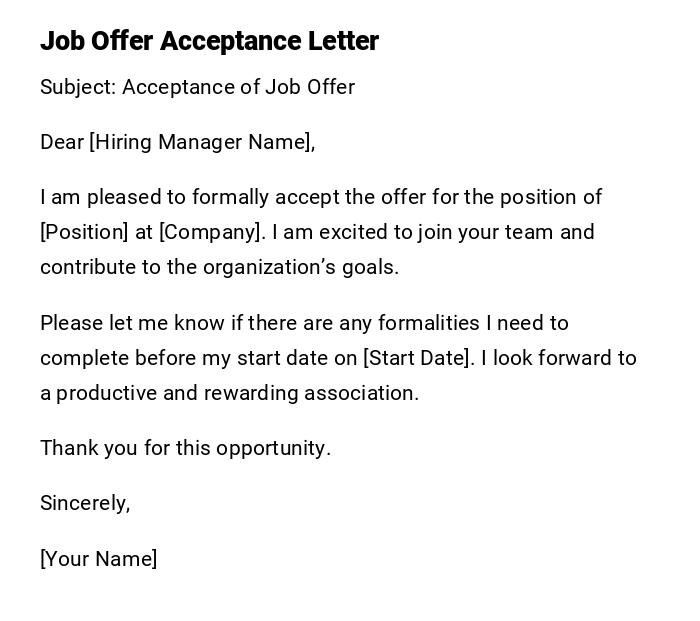This screenshot has width=700, height=621.
Task: Click the [Your Name] signature placeholder
Action: click(99, 559)
